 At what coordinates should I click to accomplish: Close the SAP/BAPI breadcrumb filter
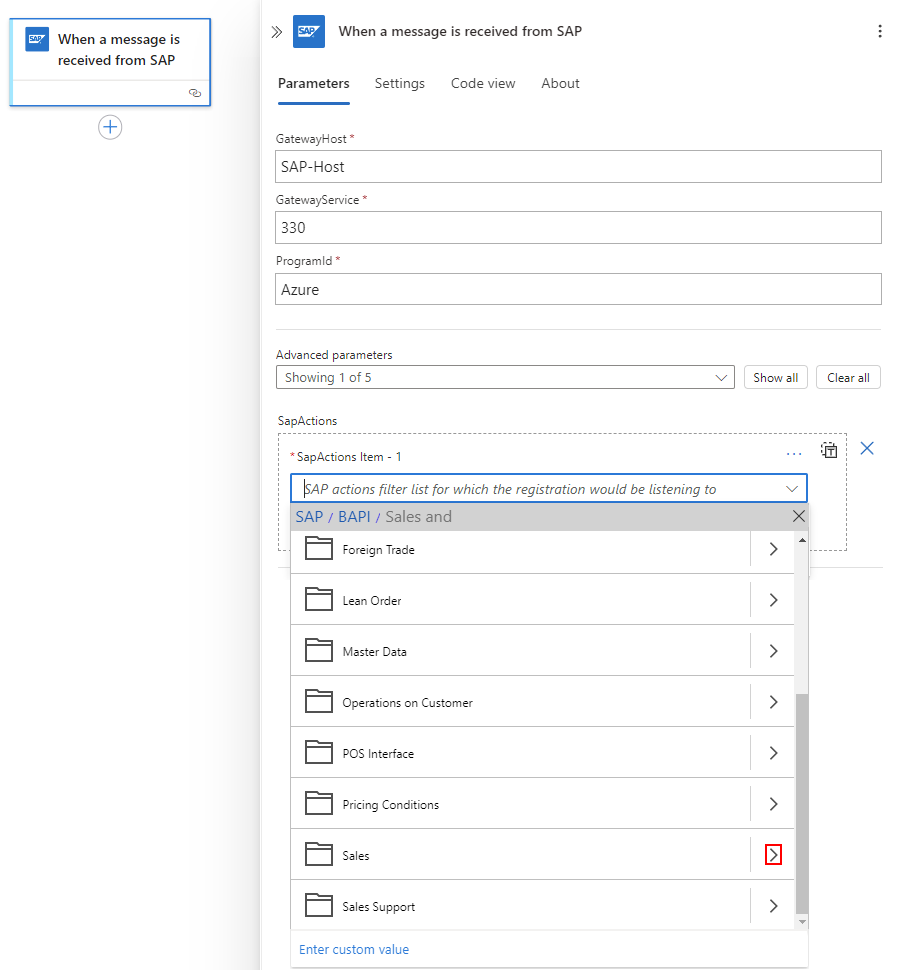[798, 516]
